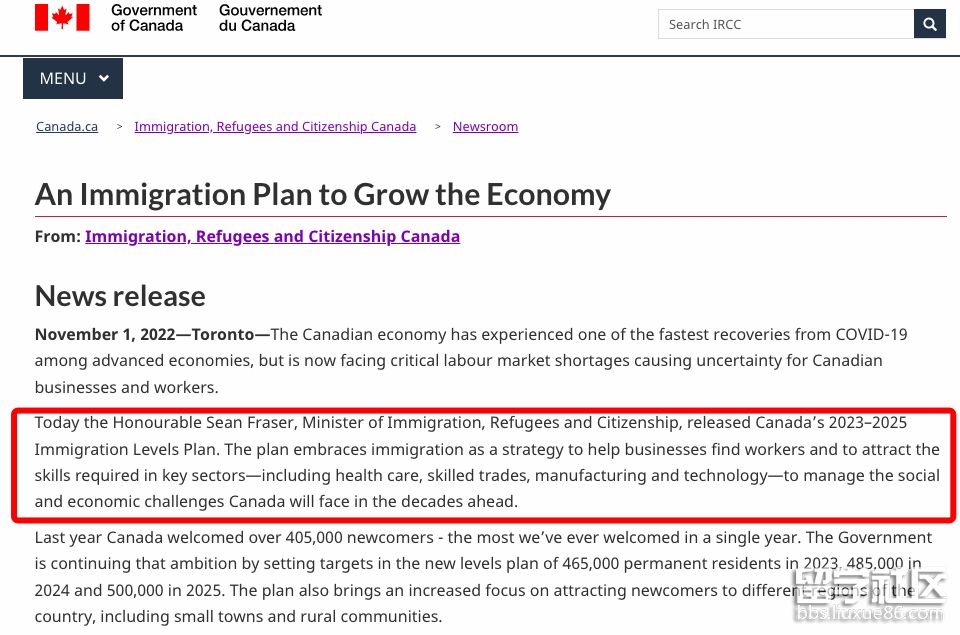Click the "An Immigration Plan to Grow the Economy" title
This screenshot has width=960, height=635.
tap(322, 194)
